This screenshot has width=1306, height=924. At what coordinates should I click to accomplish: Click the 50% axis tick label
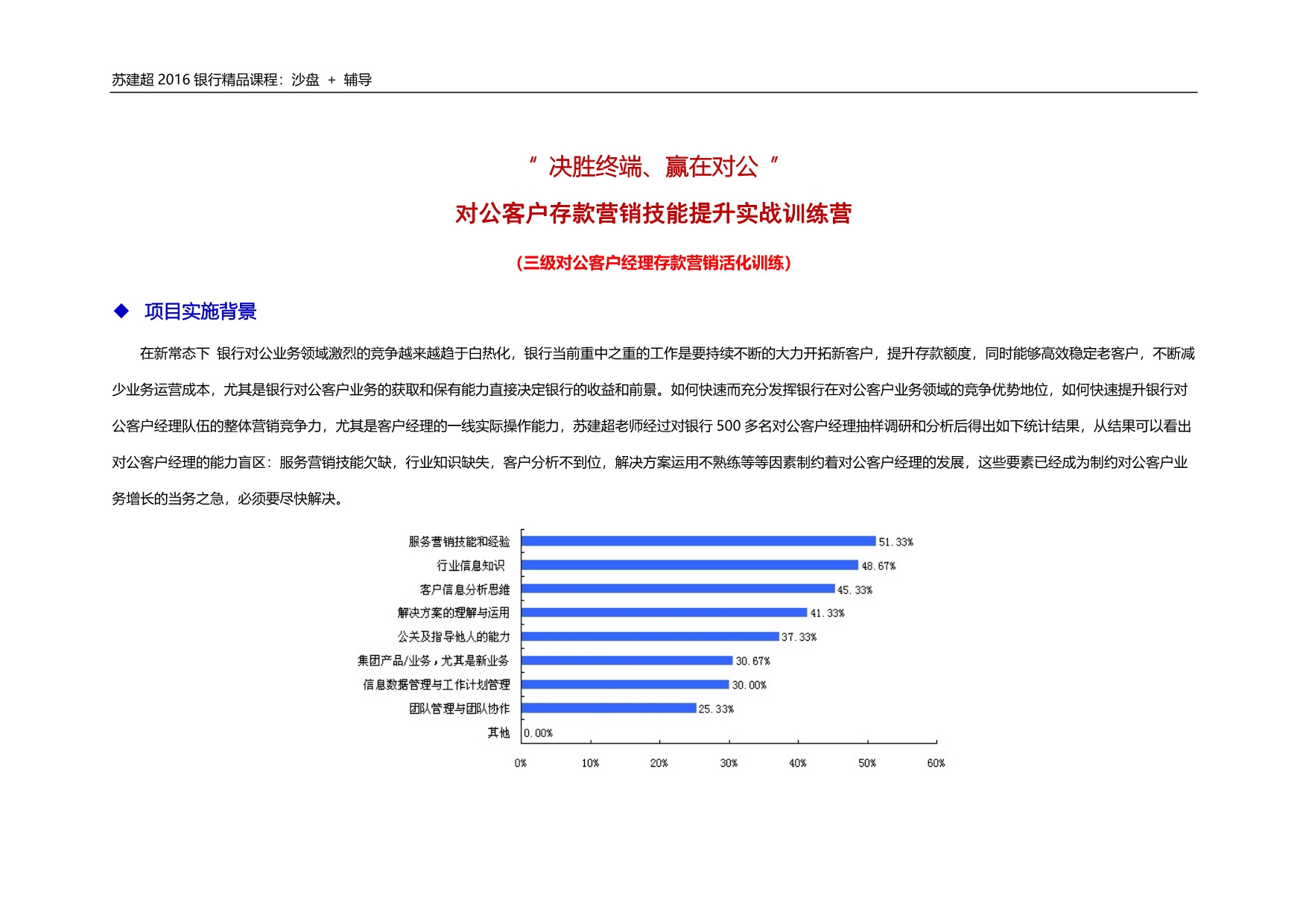point(867,763)
